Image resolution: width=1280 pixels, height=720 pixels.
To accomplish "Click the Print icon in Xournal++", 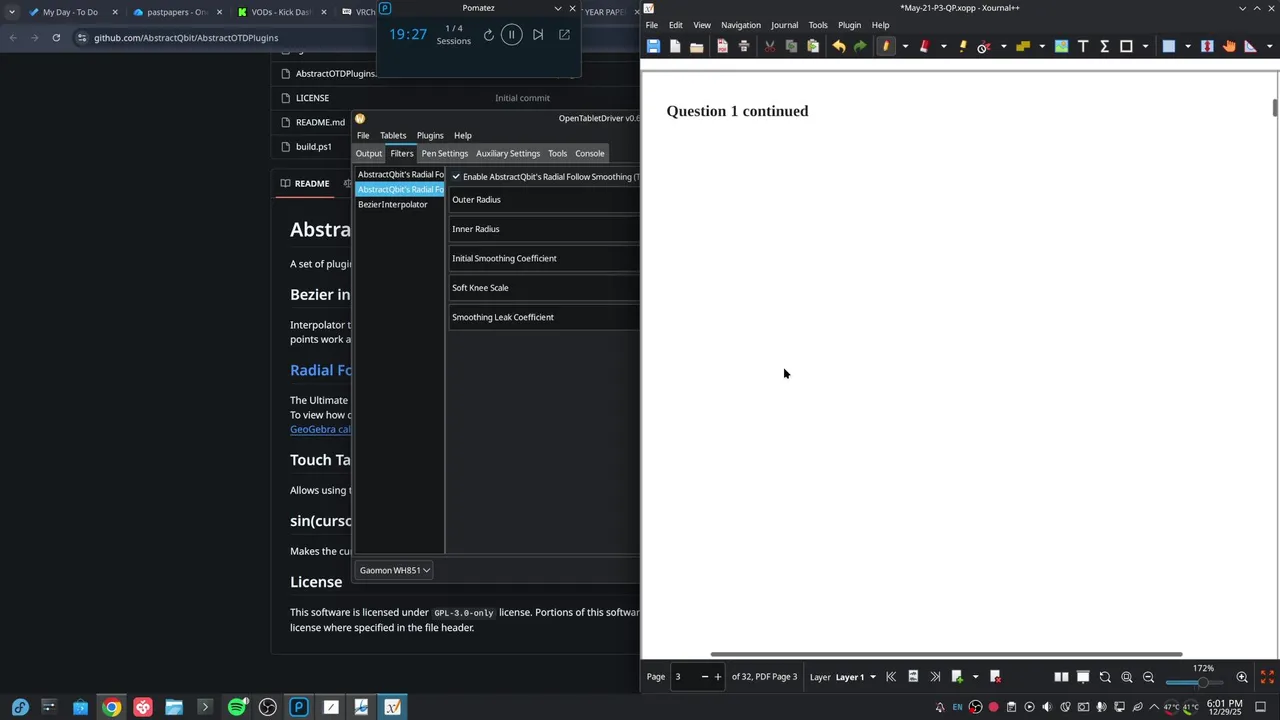I will point(744,46).
